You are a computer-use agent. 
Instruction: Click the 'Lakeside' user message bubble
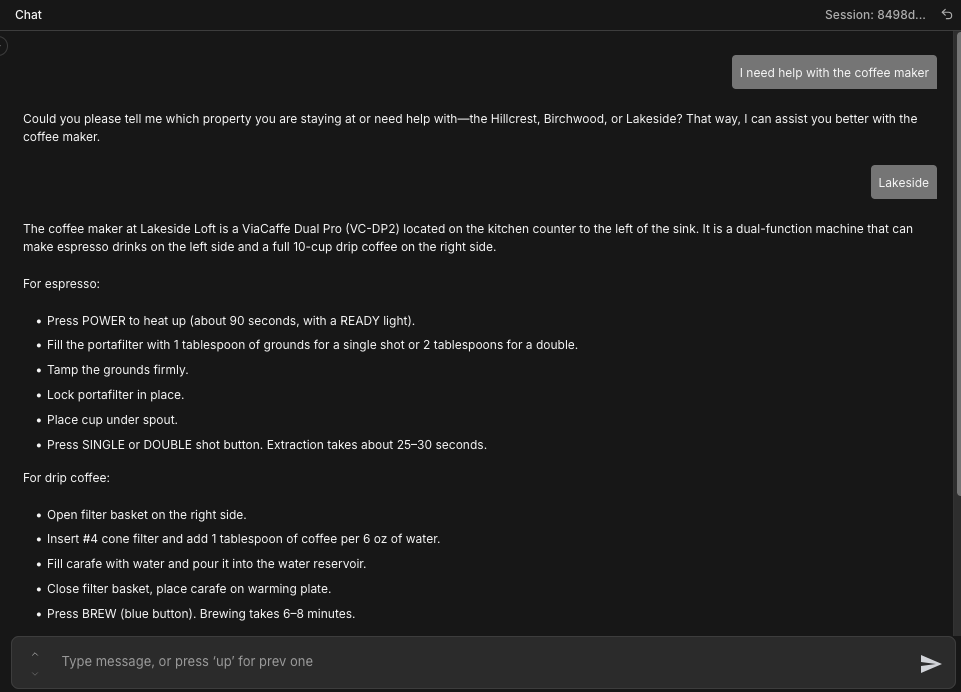(x=903, y=183)
